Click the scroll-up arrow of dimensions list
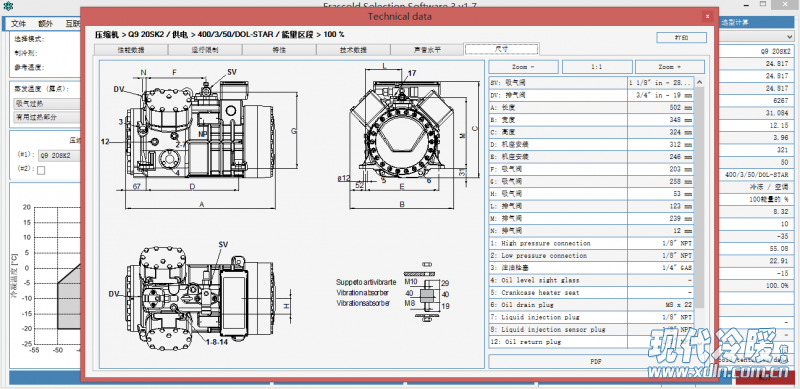 click(699, 82)
